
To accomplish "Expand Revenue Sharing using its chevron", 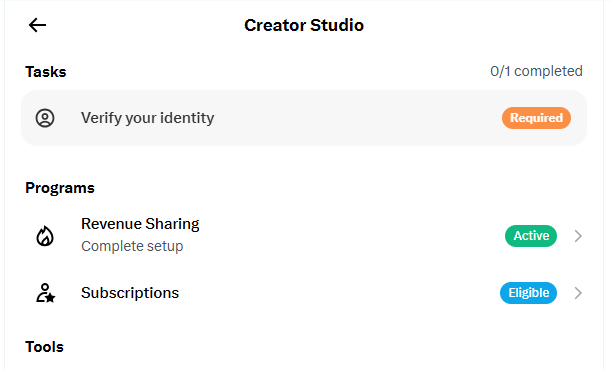I will [578, 236].
